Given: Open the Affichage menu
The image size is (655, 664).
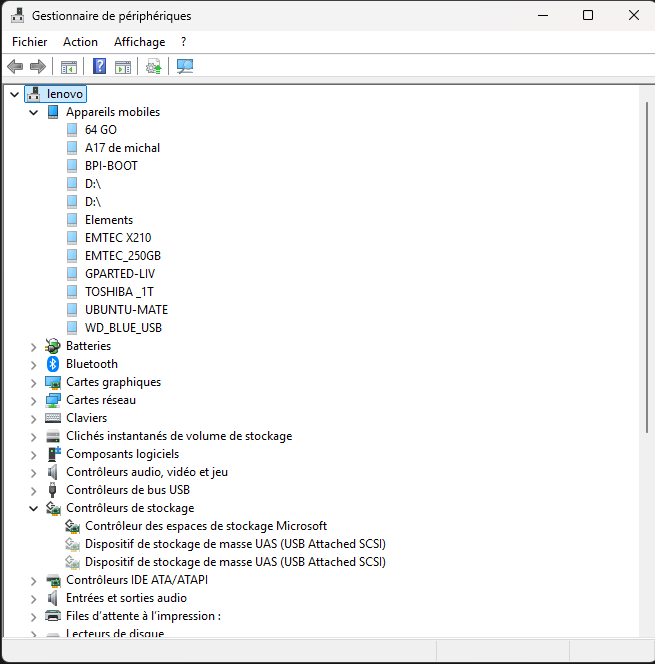Looking at the screenshot, I should tap(139, 42).
